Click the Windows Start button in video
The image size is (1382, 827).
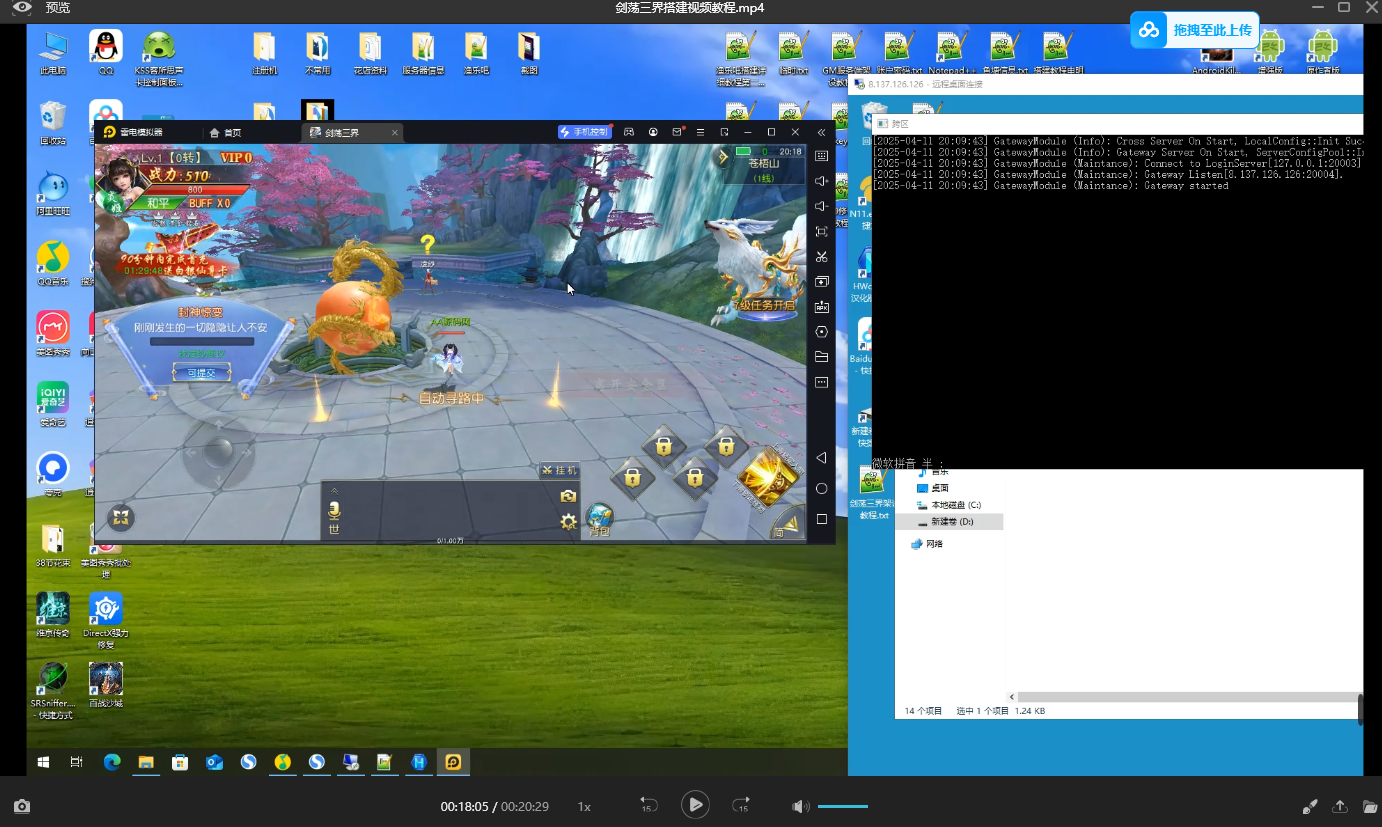pyautogui.click(x=43, y=762)
